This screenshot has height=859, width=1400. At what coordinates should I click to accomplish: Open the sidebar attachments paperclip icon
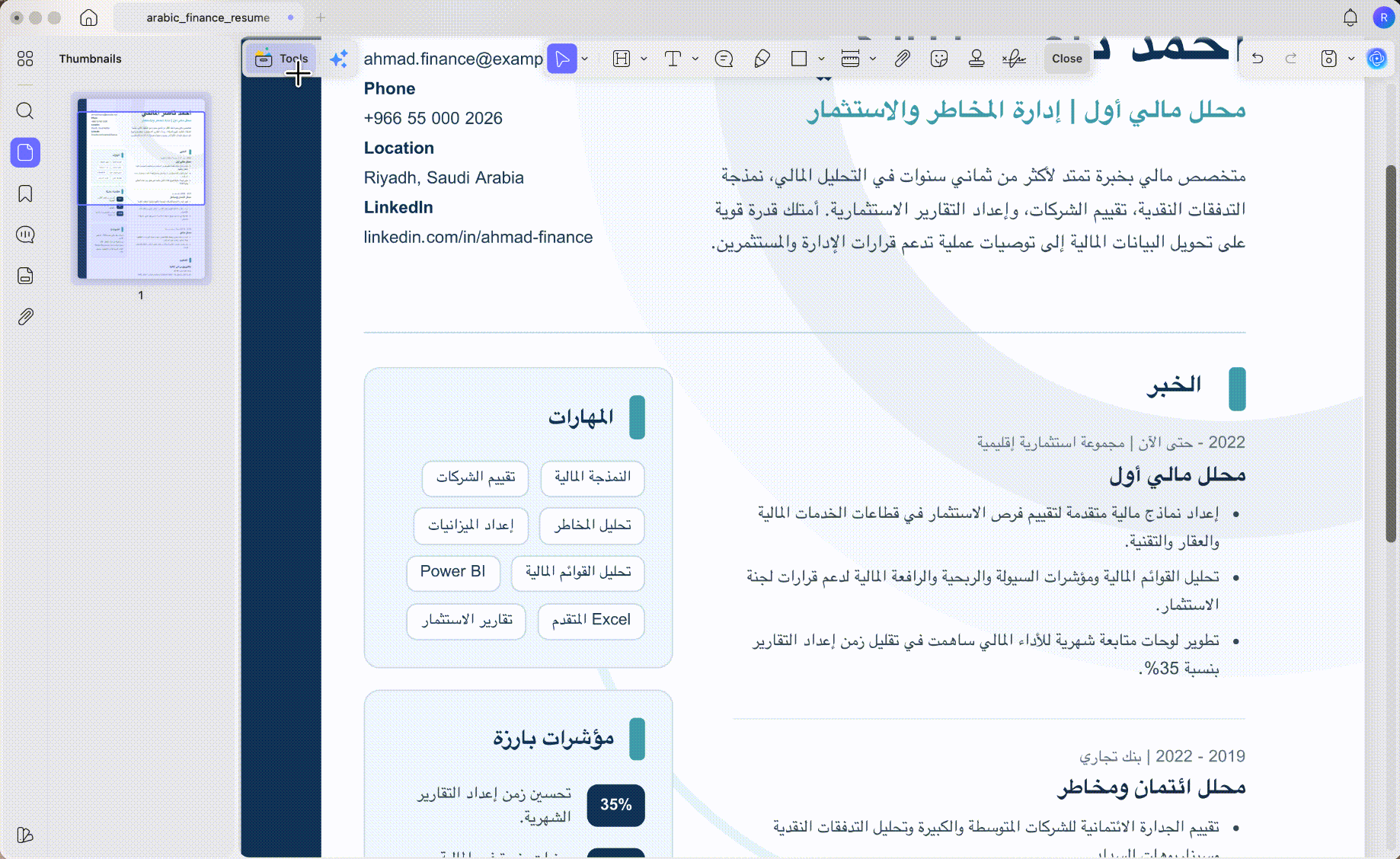25,317
